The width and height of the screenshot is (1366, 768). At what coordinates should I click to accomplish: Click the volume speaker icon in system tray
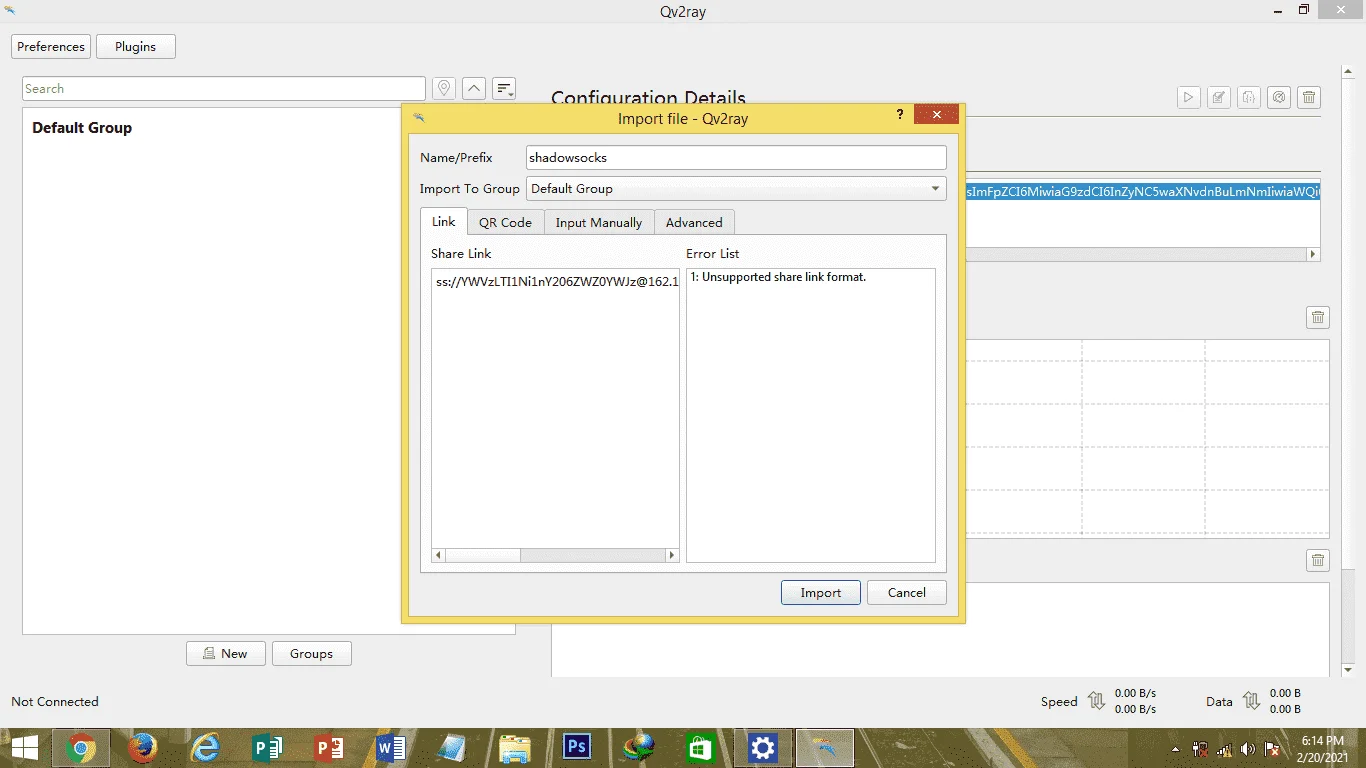point(1247,749)
